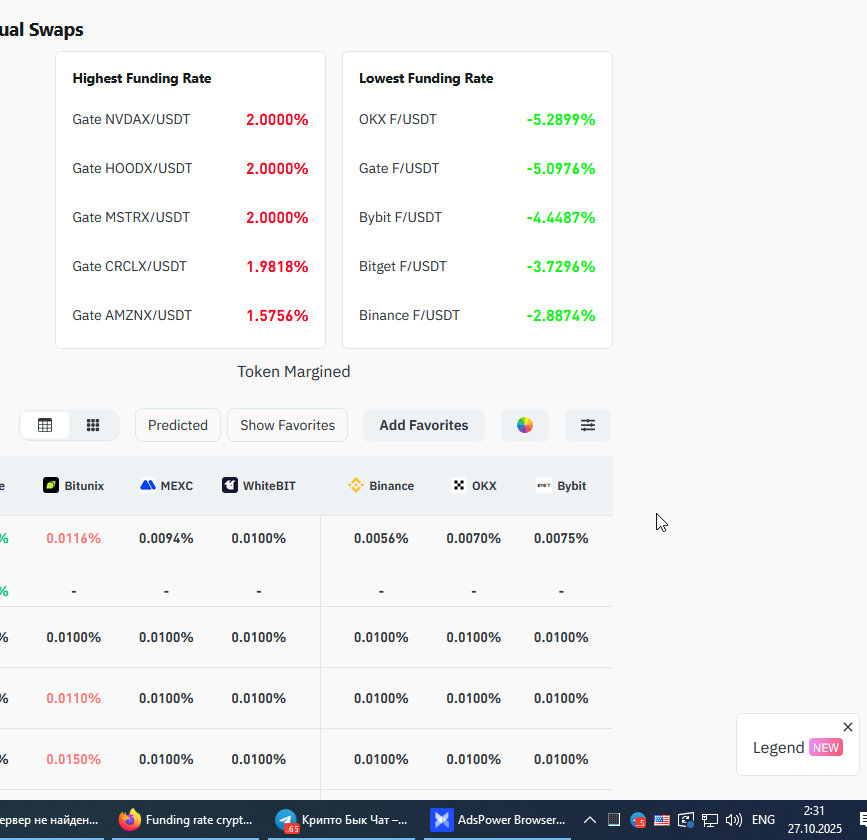Screen dimensions: 867x840
Task: Switch to grid view icon
Action: [x=93, y=425]
